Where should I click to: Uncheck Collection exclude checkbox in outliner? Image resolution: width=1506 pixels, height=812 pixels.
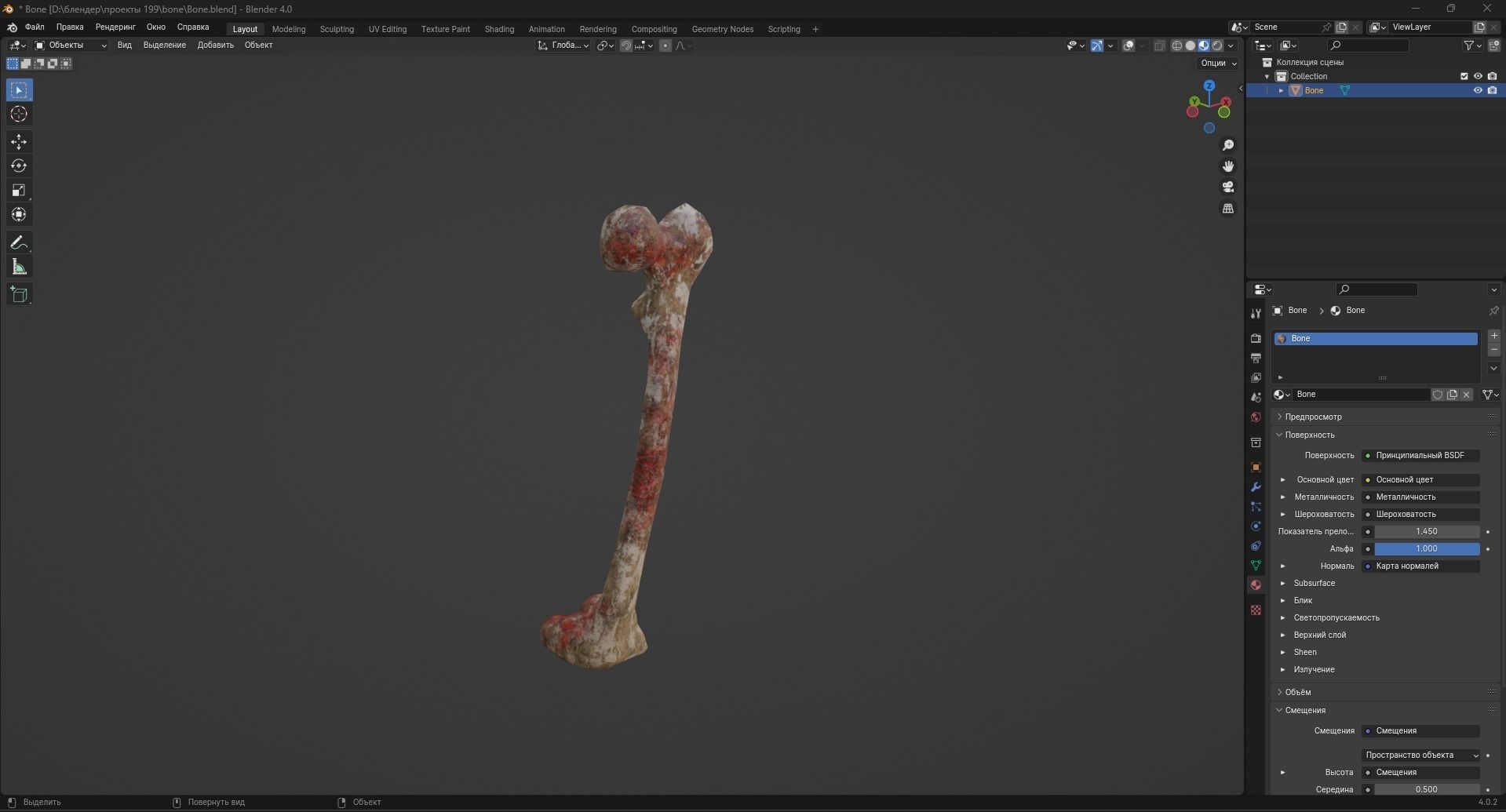(1464, 76)
